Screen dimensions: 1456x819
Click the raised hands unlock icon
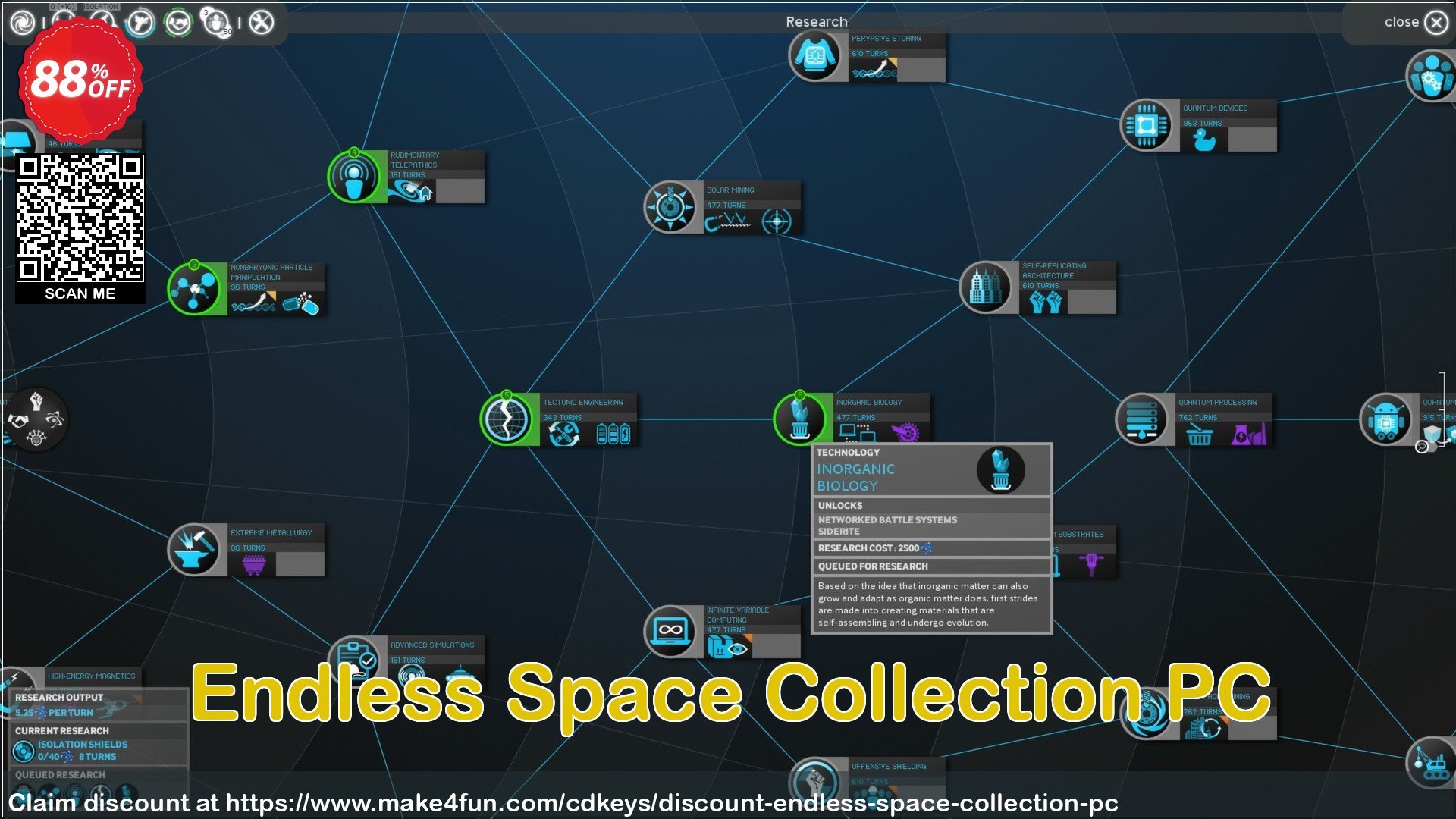coord(1045,302)
